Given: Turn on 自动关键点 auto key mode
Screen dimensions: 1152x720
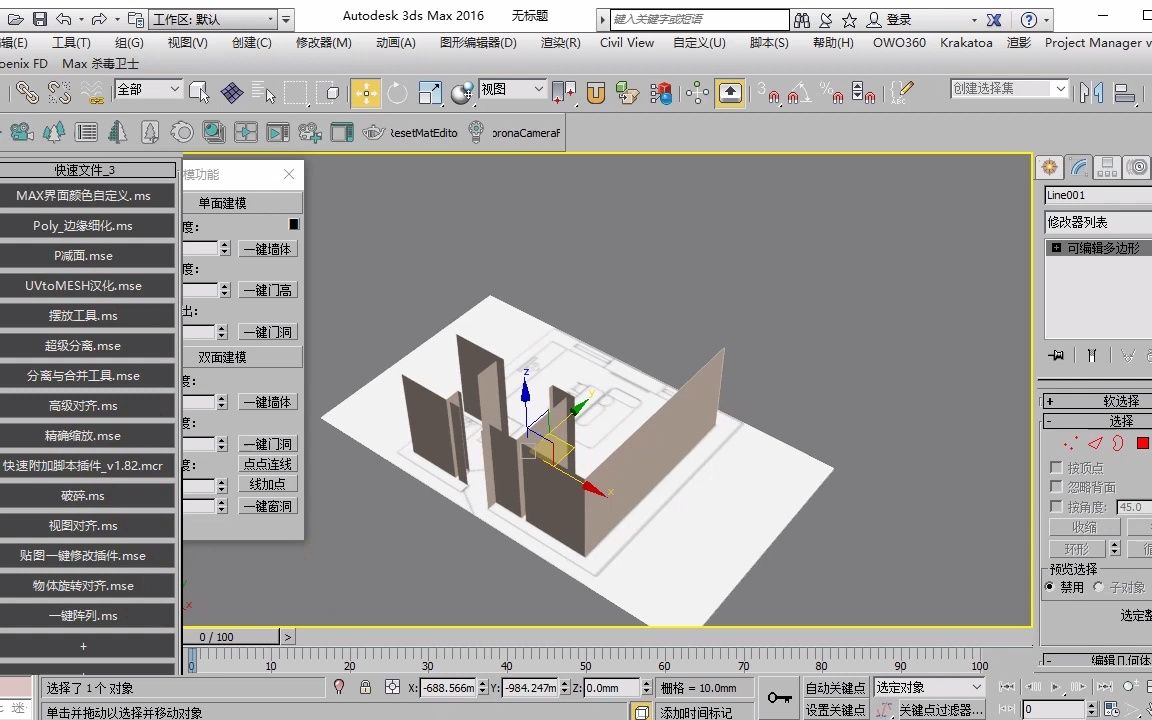Looking at the screenshot, I should [836, 688].
